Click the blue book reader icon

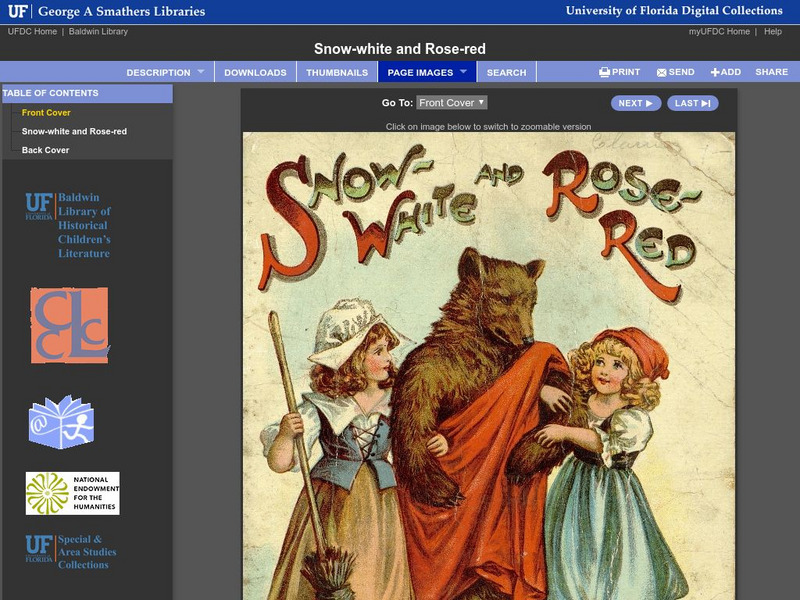pos(61,422)
